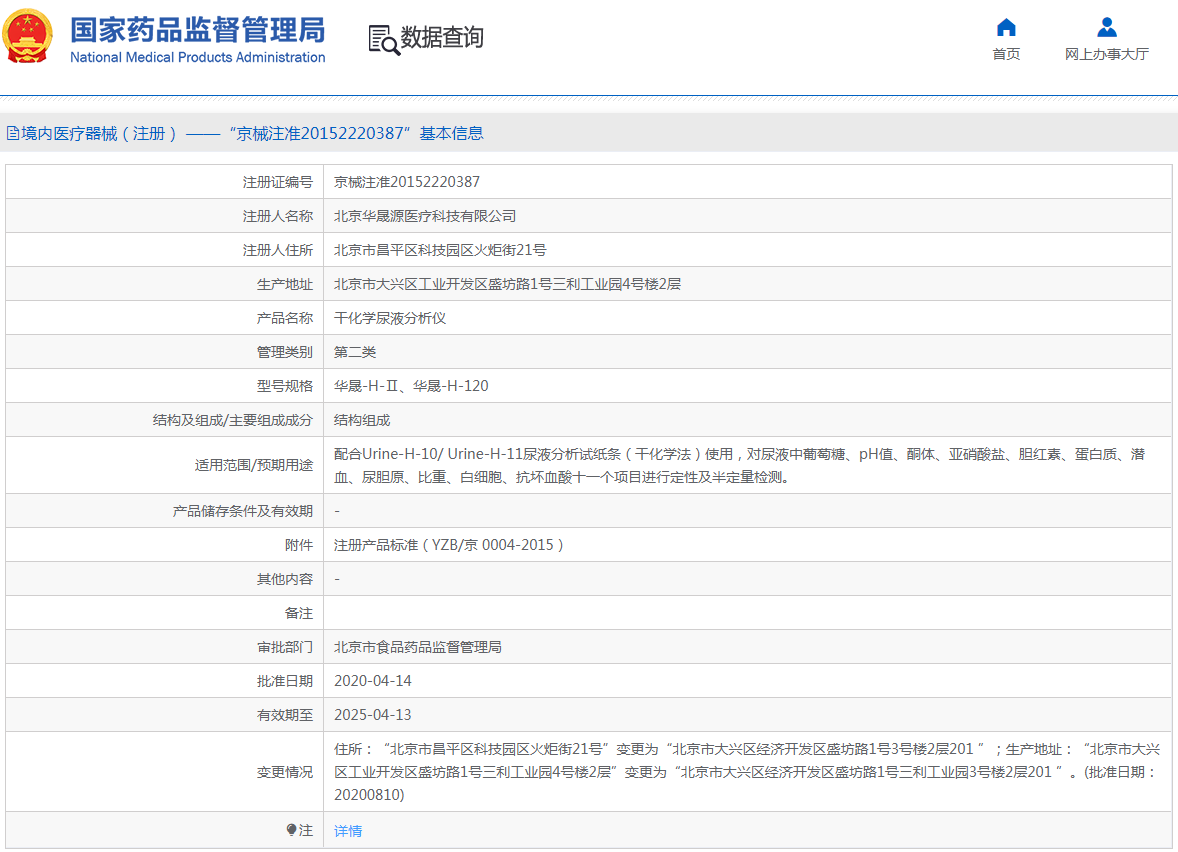Viewport: 1178px width, 852px height.
Task: Select expiry date 2025-04-13
Action: 373,715
